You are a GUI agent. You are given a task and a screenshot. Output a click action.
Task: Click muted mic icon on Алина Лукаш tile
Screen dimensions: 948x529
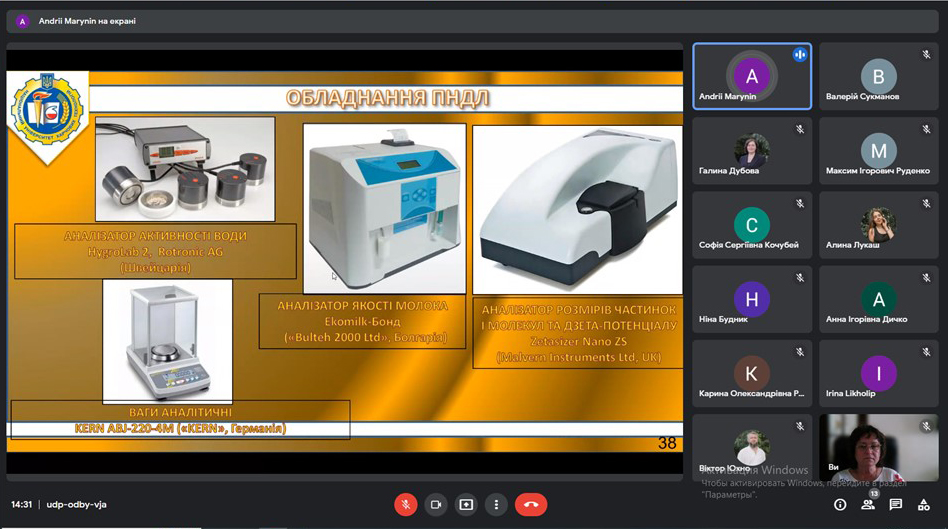926,203
